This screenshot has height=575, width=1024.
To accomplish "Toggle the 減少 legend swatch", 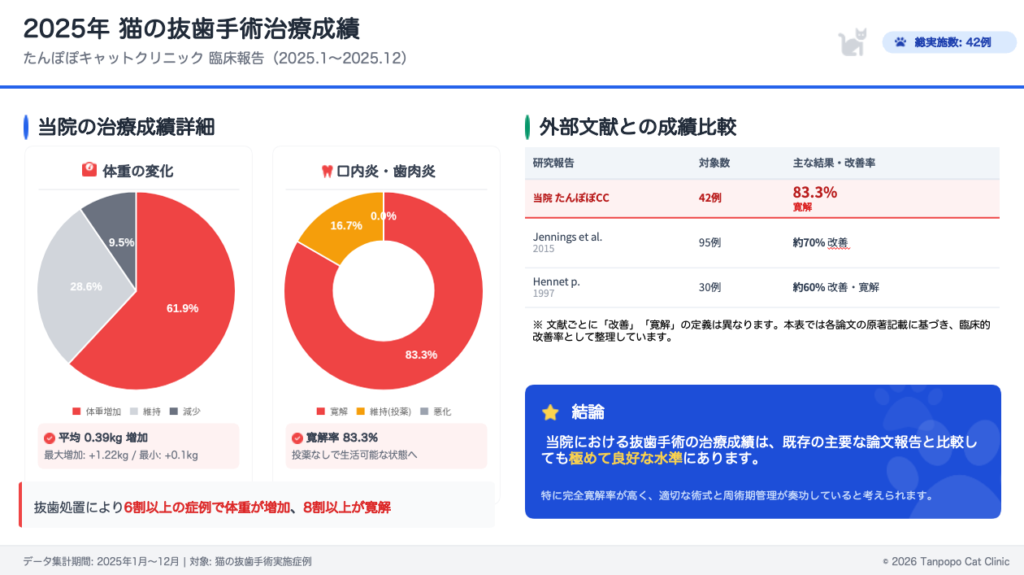I will coord(174,411).
